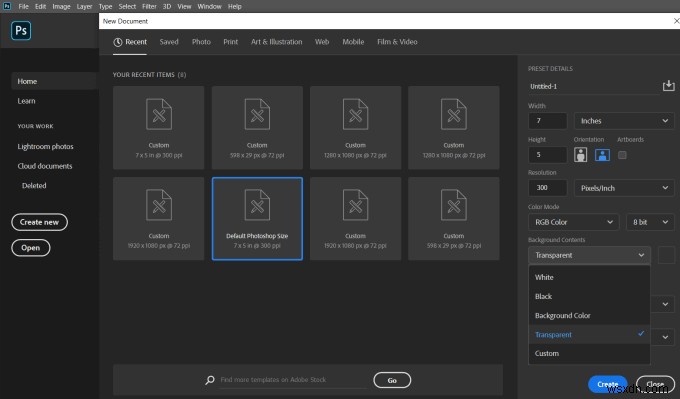Open the File menu

click(23, 7)
